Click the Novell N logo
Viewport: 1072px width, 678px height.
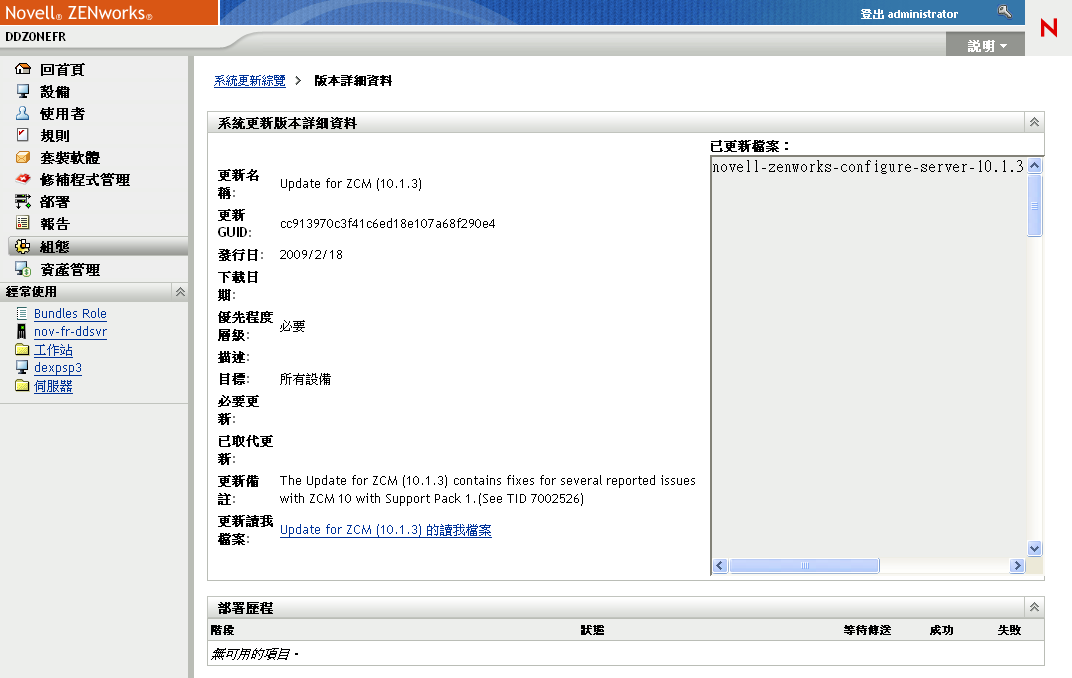(x=1048, y=28)
